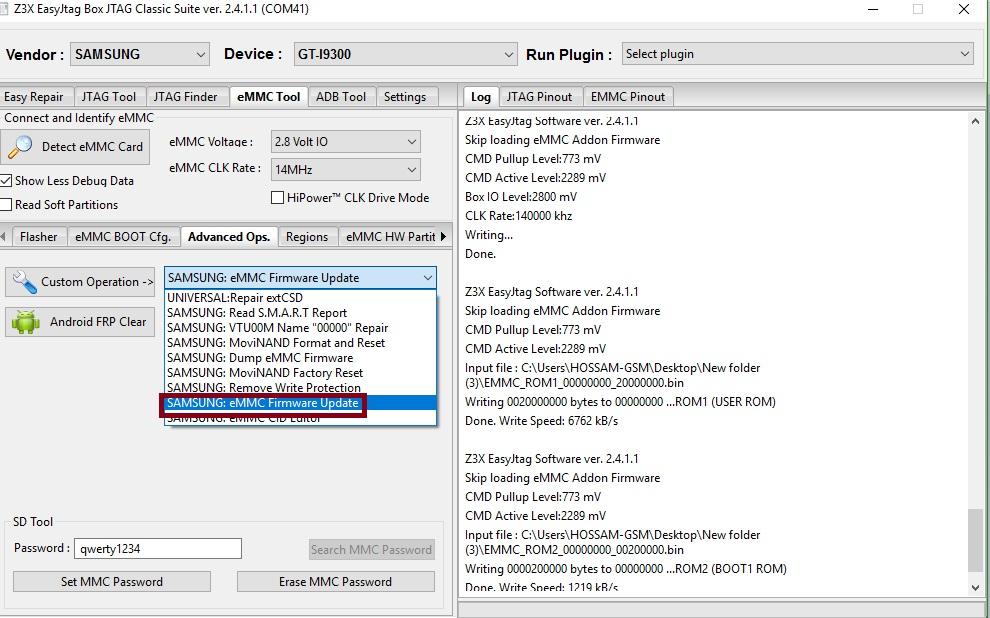
Task: Switch to ADB Tool tab
Action: coord(341,97)
